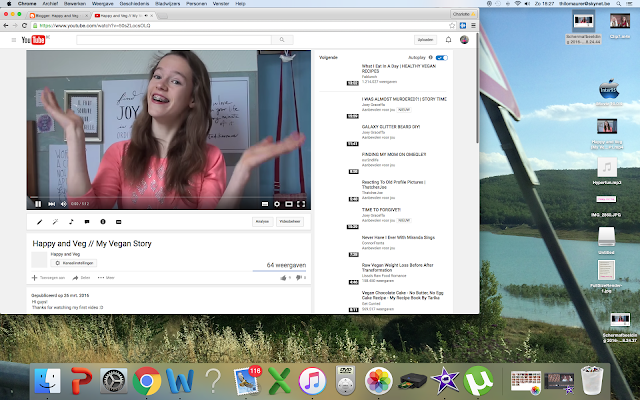Open "GALAXY GLITTER BEARD DIY" suggested video

[x=391, y=127]
